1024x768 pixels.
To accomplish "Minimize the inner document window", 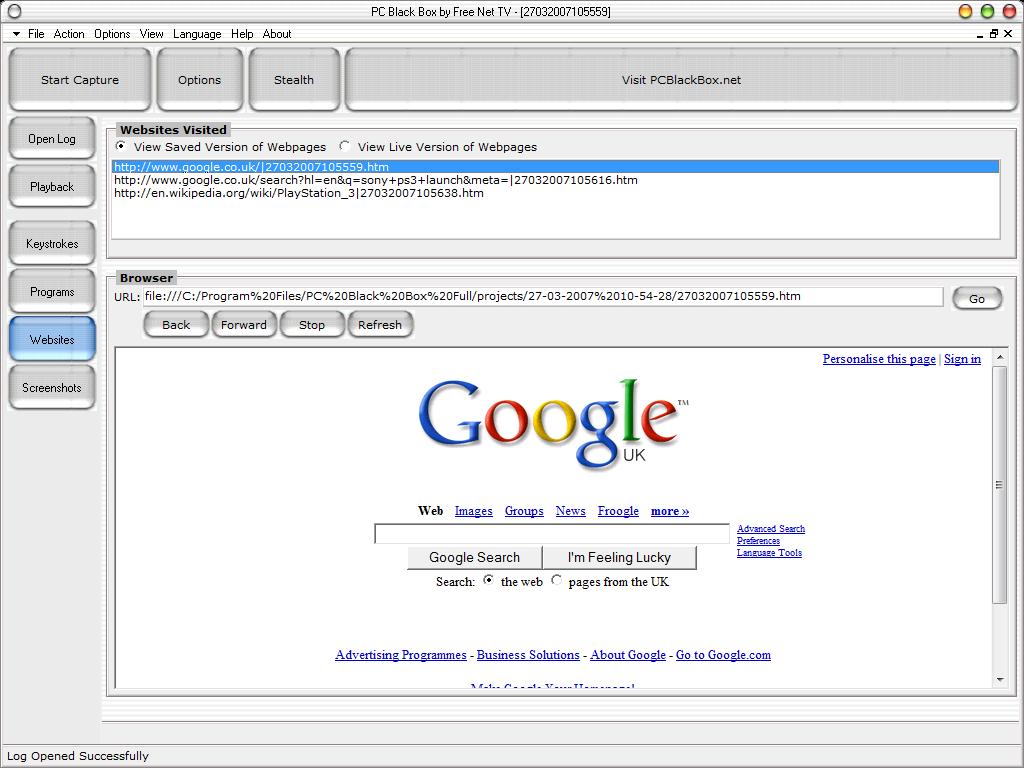I will (980, 35).
